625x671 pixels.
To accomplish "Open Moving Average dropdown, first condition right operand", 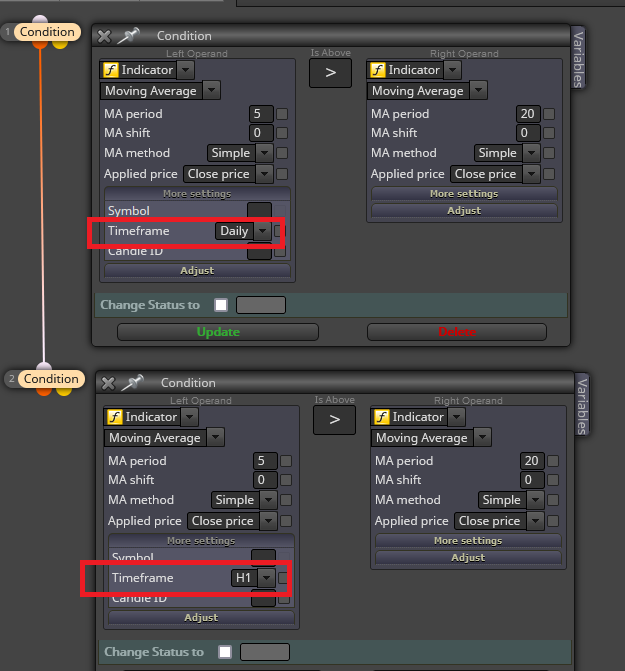I will [x=478, y=91].
